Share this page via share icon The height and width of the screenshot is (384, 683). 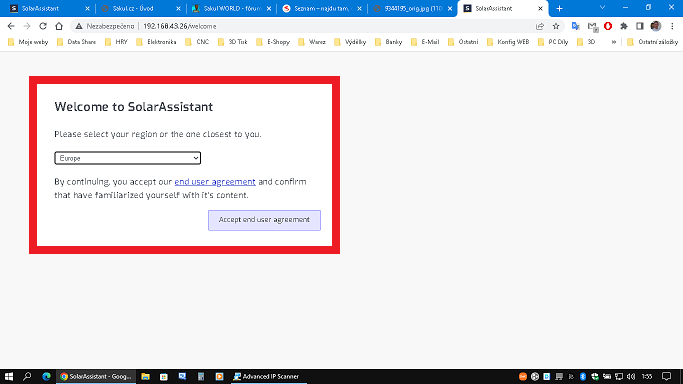540,26
